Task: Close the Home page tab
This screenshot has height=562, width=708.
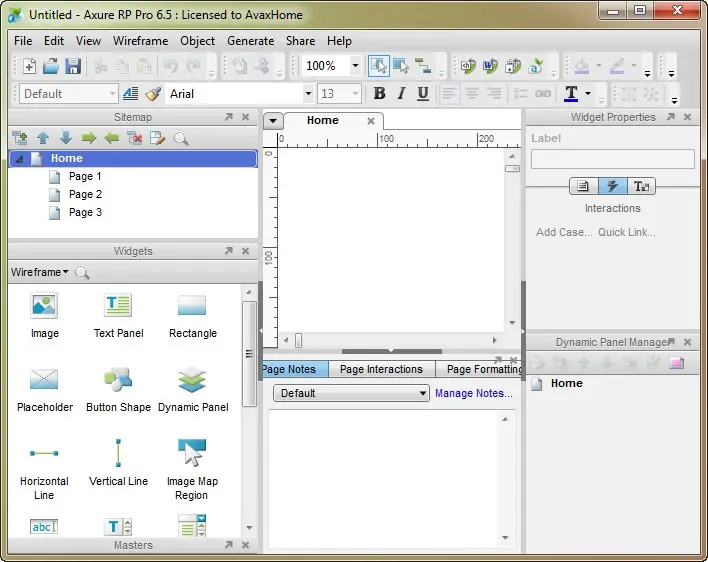Action: pyautogui.click(x=371, y=121)
